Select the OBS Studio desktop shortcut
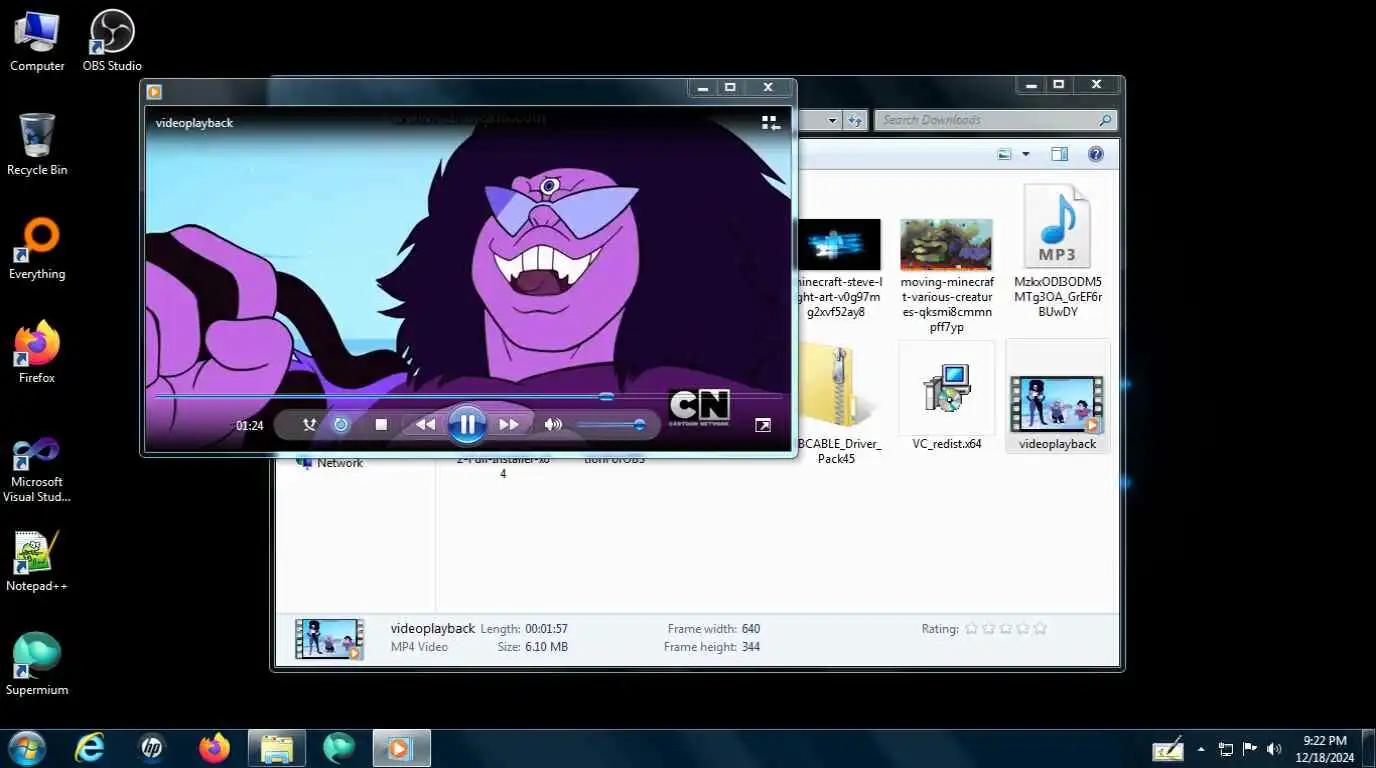1376x768 pixels. 112,42
